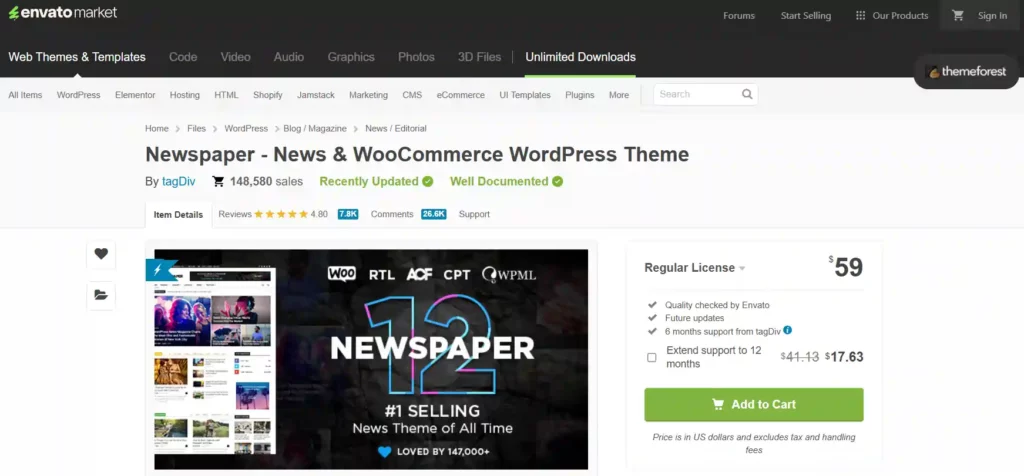Click the Envato Market logo
The width and height of the screenshot is (1024, 476).
(x=62, y=13)
